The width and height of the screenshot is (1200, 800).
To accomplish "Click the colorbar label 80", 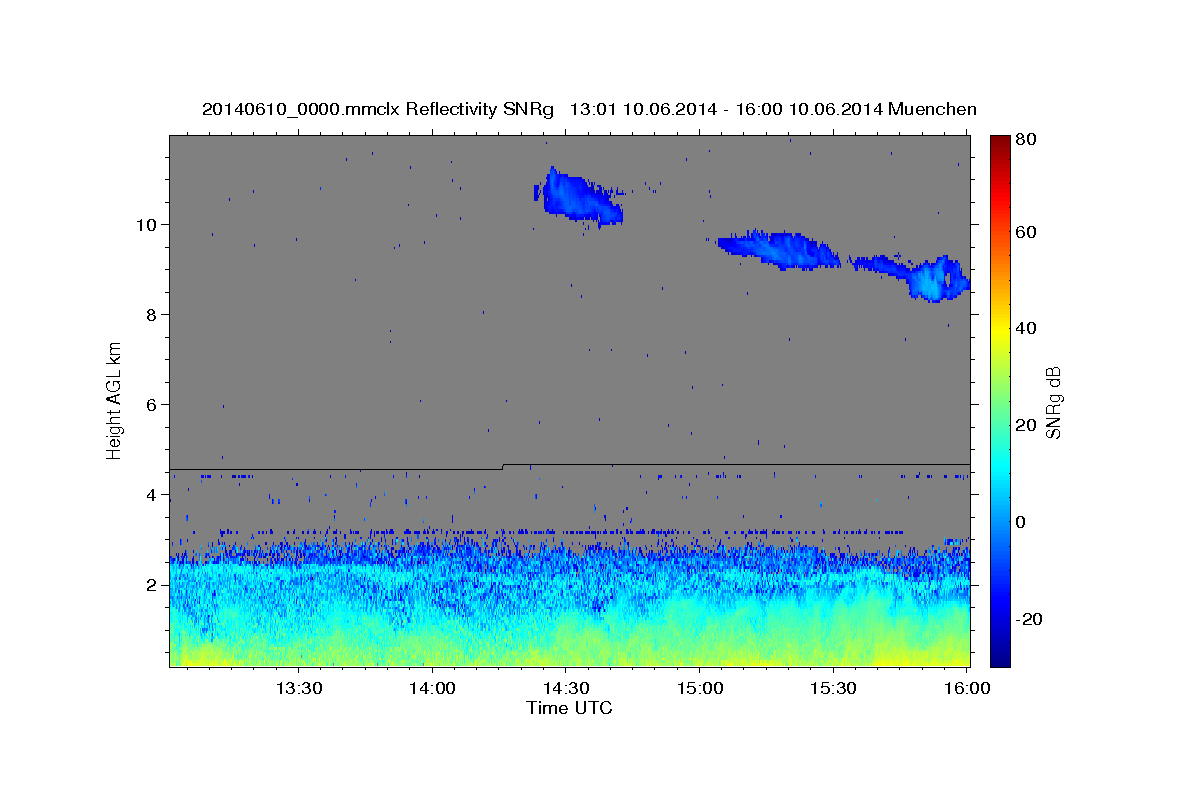I will click(1025, 140).
